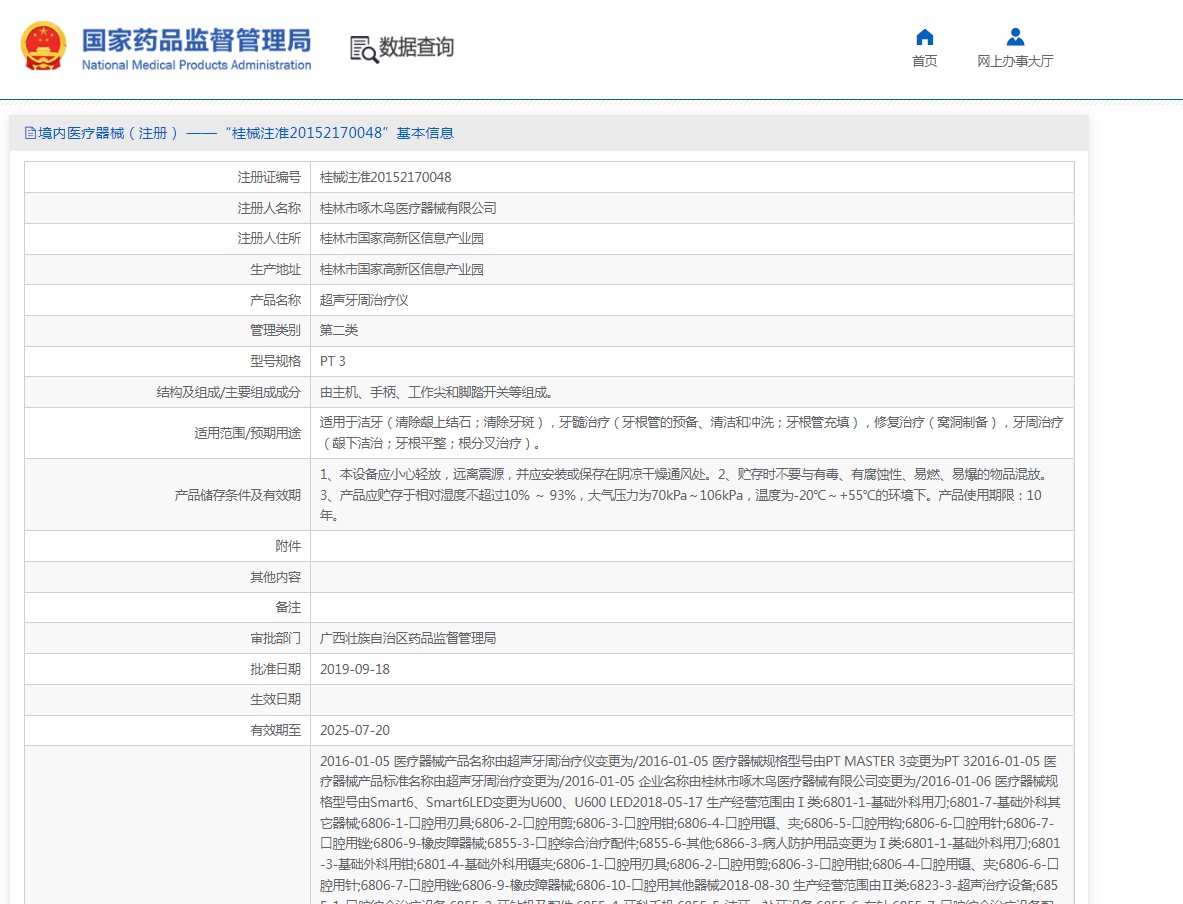Screen dimensions: 1183x904
Task: Click the national emblem logo
Action: tap(43, 46)
